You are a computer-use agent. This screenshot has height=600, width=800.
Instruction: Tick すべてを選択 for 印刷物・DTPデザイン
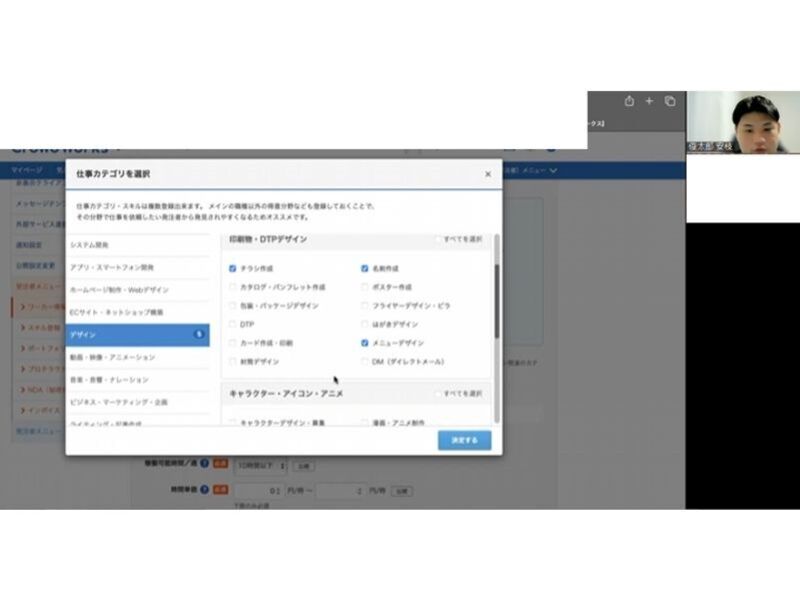[x=438, y=240]
